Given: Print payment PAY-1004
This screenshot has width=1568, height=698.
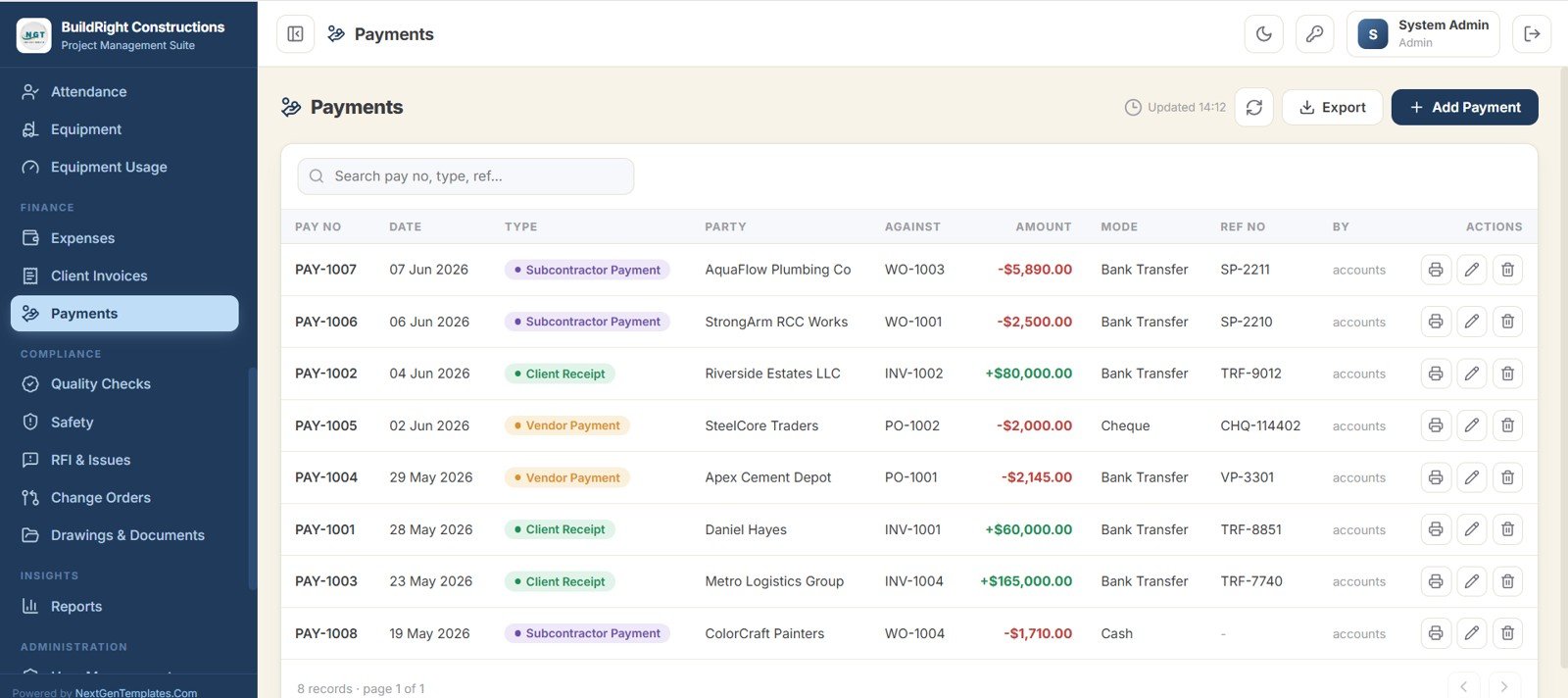Looking at the screenshot, I should pyautogui.click(x=1436, y=477).
